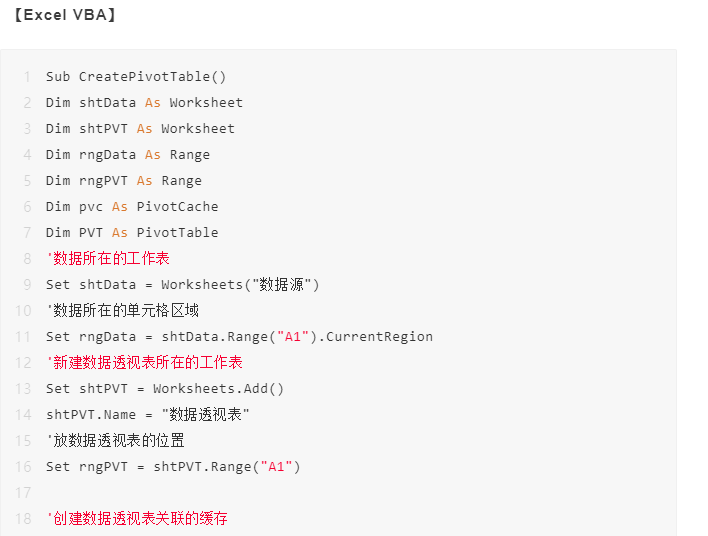Click the red comment 数据所在的工作表
The width and height of the screenshot is (708, 536).
[x=108, y=259]
